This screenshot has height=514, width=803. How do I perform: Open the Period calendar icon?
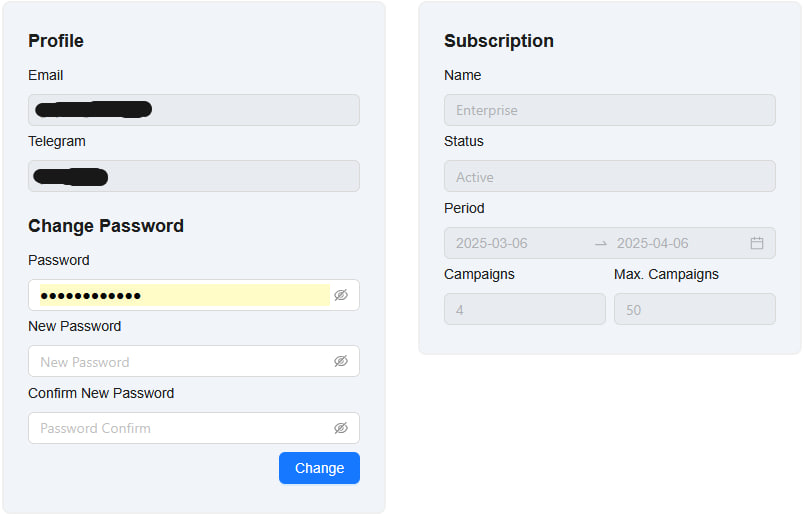[757, 243]
